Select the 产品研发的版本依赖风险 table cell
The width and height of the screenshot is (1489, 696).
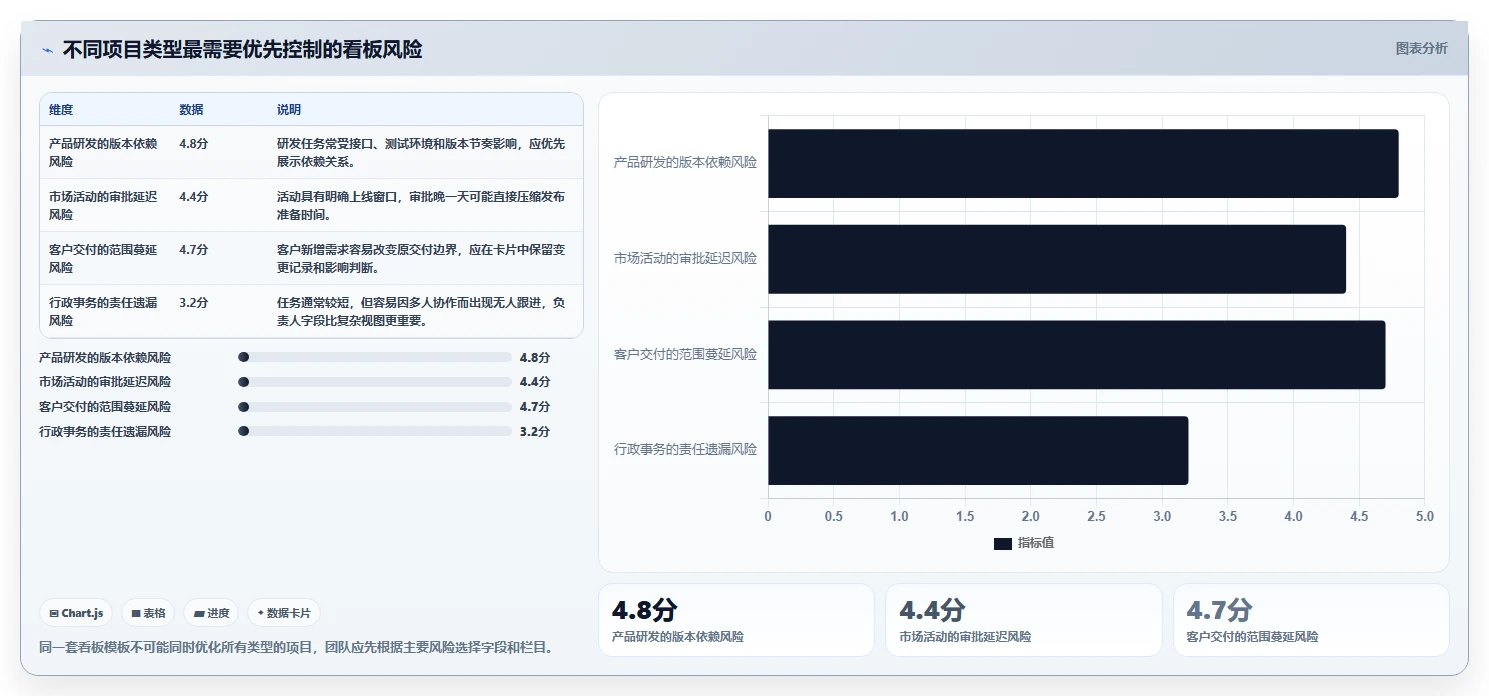pyautogui.click(x=104, y=152)
